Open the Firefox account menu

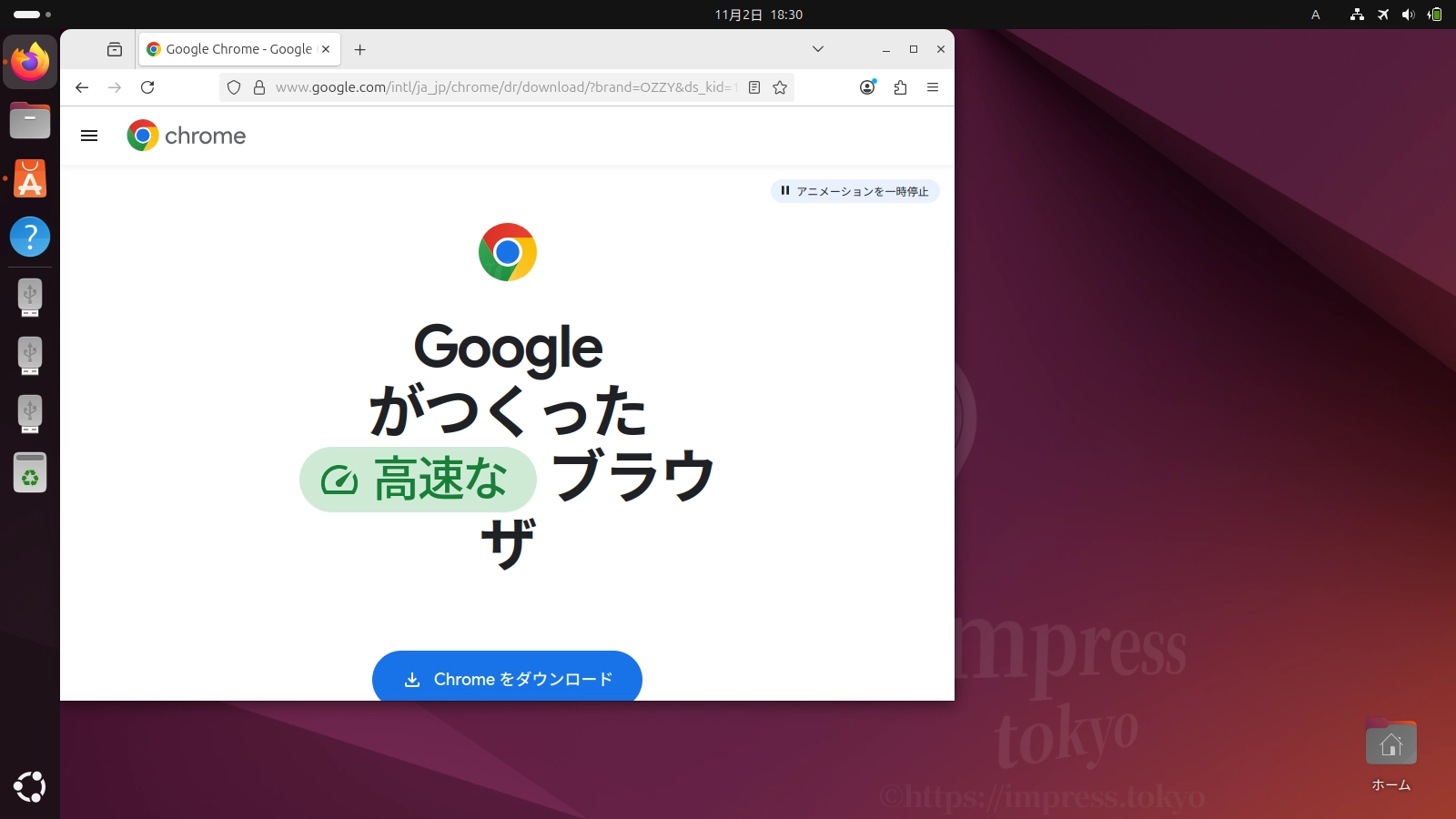867,87
